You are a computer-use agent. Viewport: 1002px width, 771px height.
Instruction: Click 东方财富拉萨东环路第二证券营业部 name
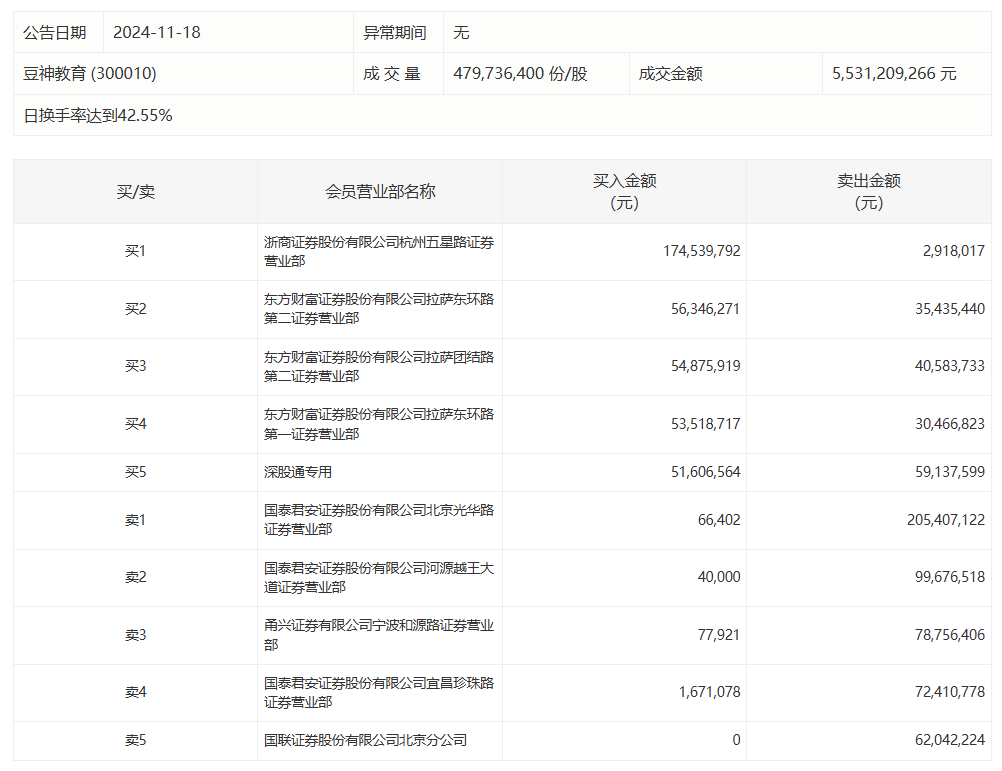[379, 309]
